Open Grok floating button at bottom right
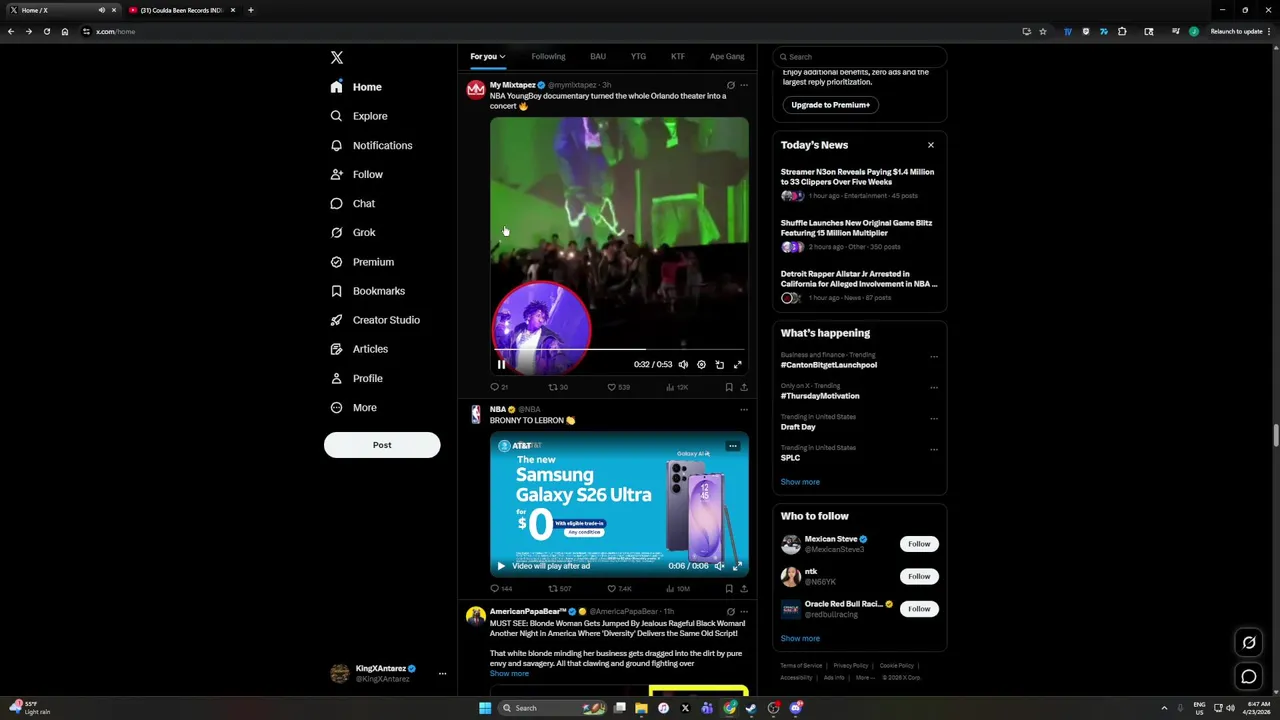This screenshot has width=1280, height=720. [x=1249, y=642]
